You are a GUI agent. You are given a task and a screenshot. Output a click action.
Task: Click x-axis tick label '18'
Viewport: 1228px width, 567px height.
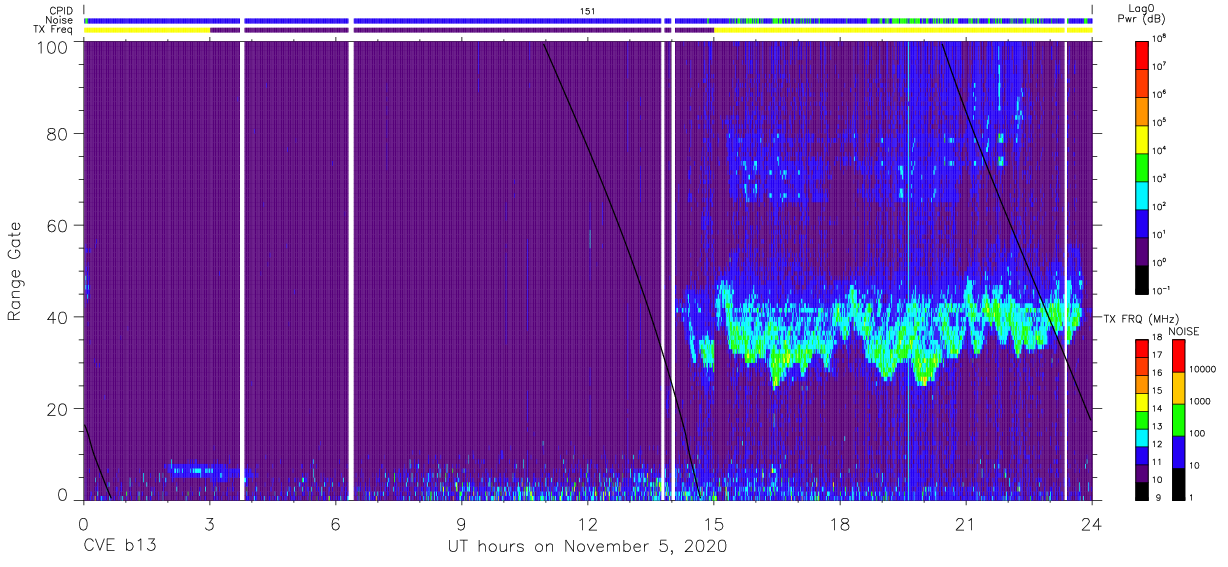pos(840,523)
